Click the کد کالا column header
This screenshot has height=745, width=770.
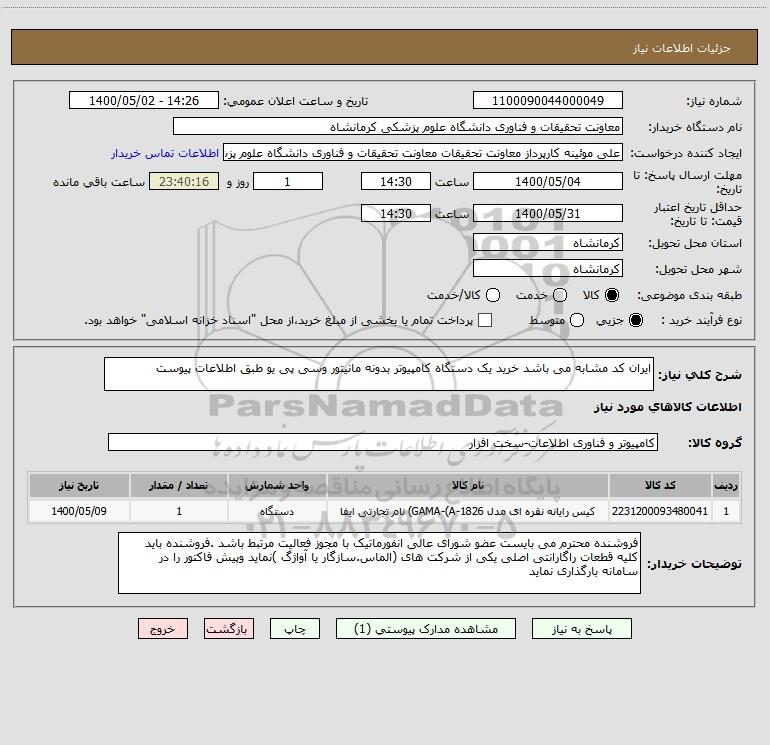(x=660, y=485)
